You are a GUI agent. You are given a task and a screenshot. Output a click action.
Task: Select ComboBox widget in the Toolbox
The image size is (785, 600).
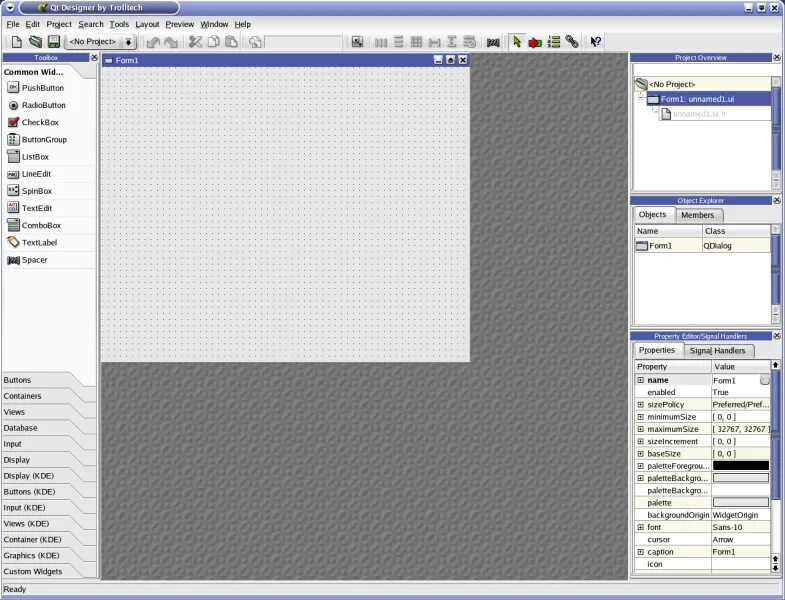click(x=49, y=225)
